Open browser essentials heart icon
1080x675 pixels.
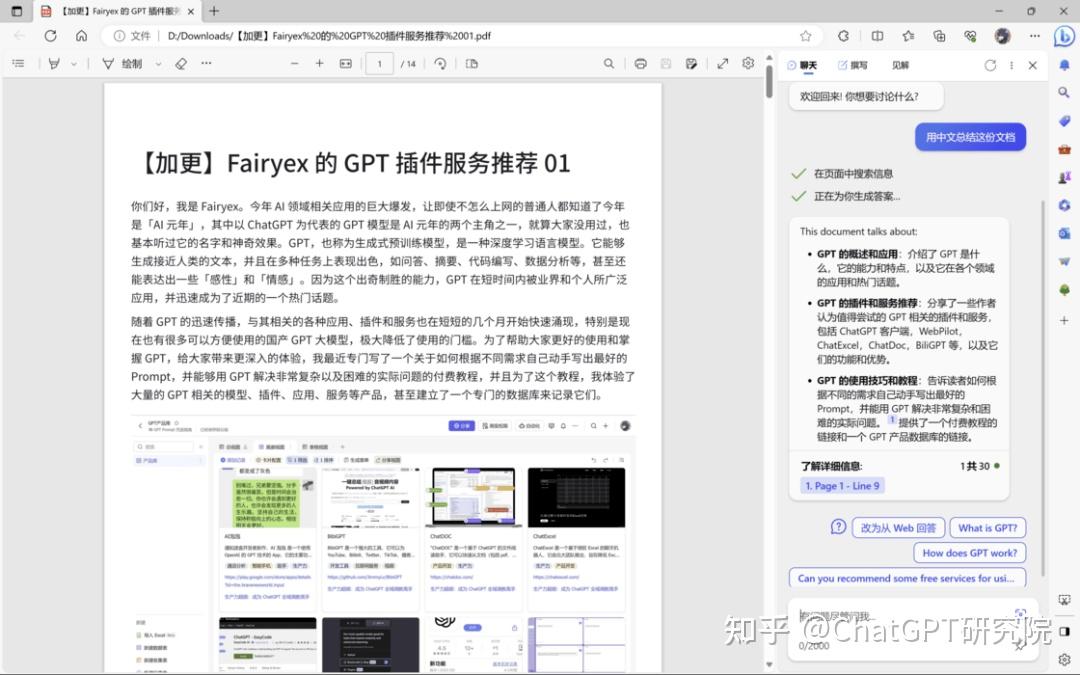970,36
